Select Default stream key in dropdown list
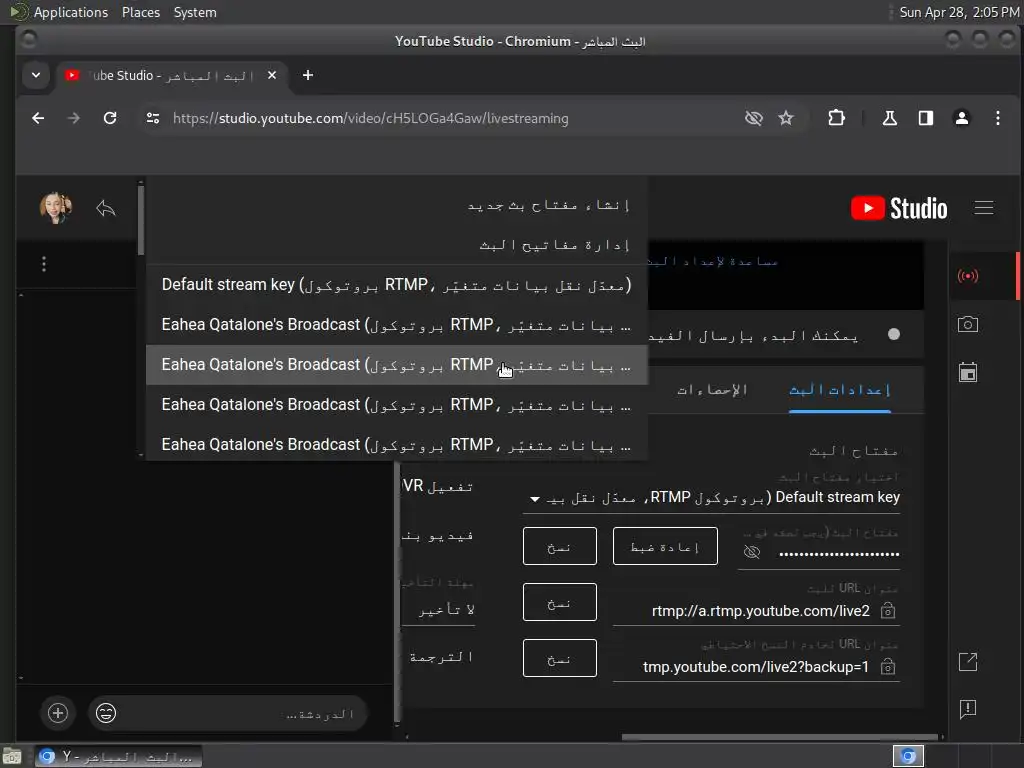This screenshot has height=768, width=1024. [397, 285]
